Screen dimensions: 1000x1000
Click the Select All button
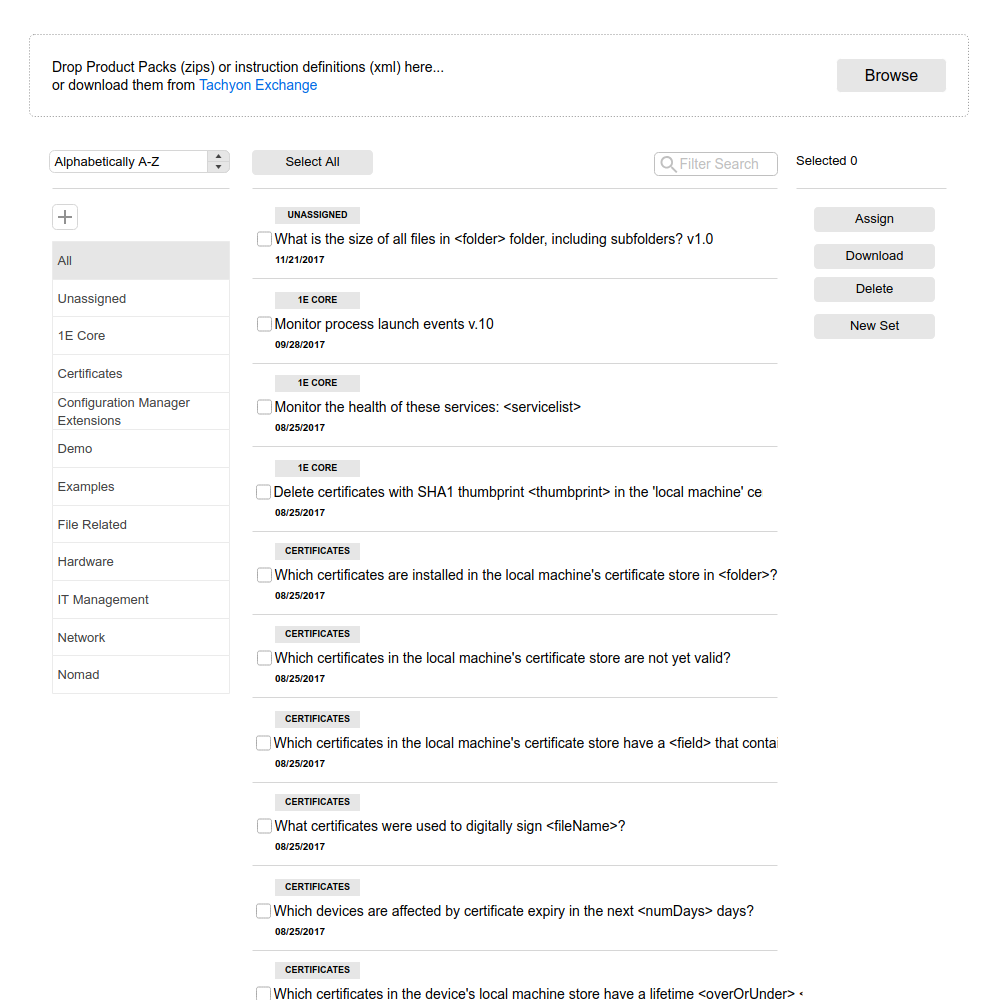[312, 162]
